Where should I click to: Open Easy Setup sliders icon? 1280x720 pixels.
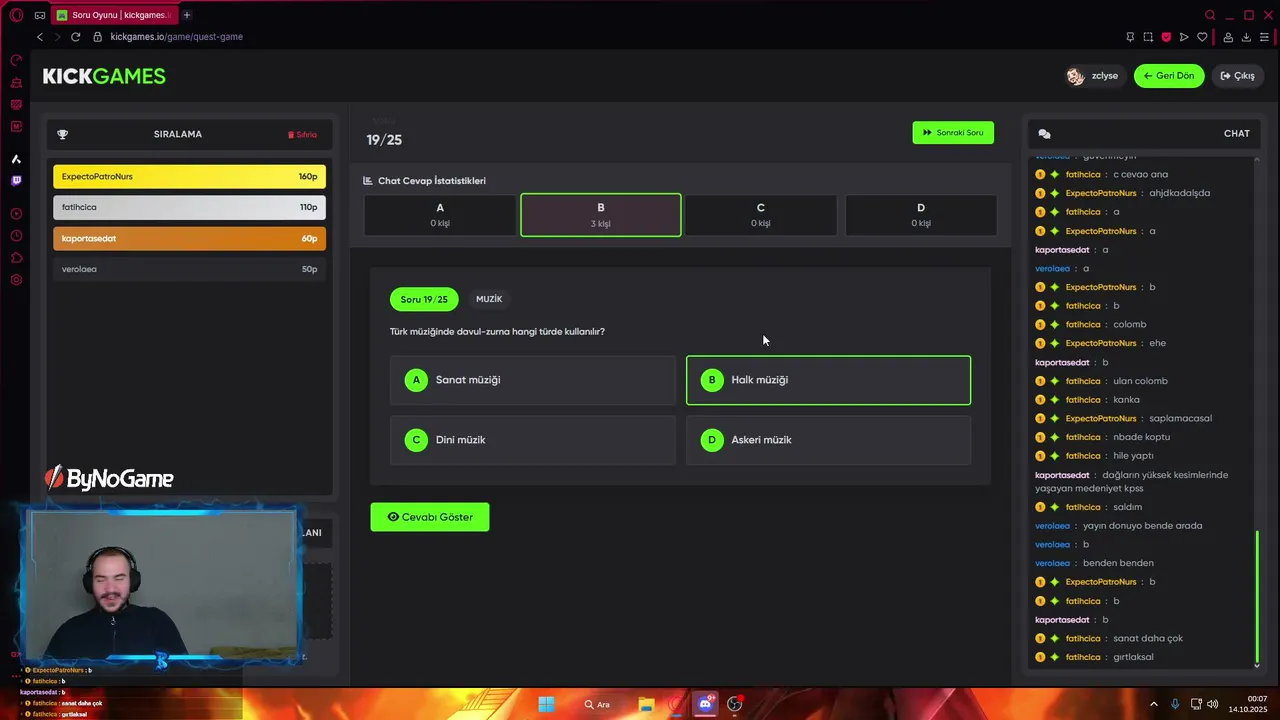tap(1265, 37)
